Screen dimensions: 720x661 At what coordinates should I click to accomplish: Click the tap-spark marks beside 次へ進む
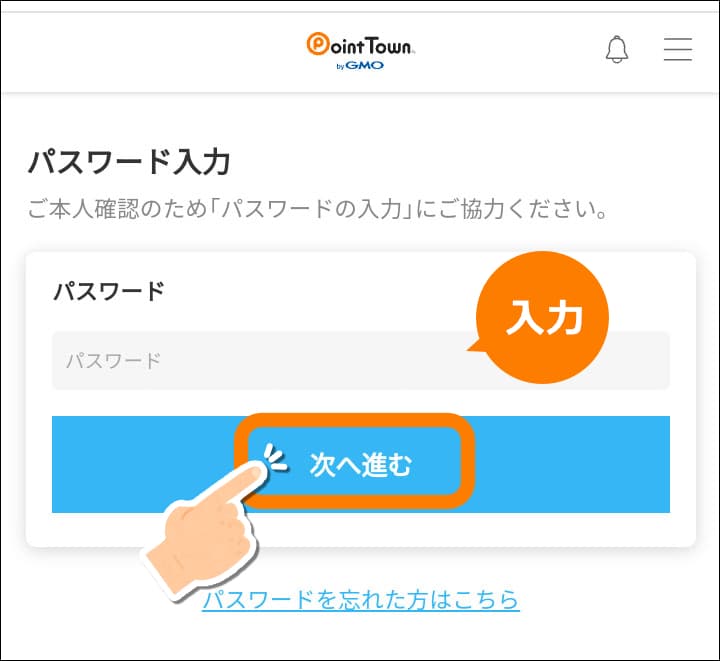276,457
